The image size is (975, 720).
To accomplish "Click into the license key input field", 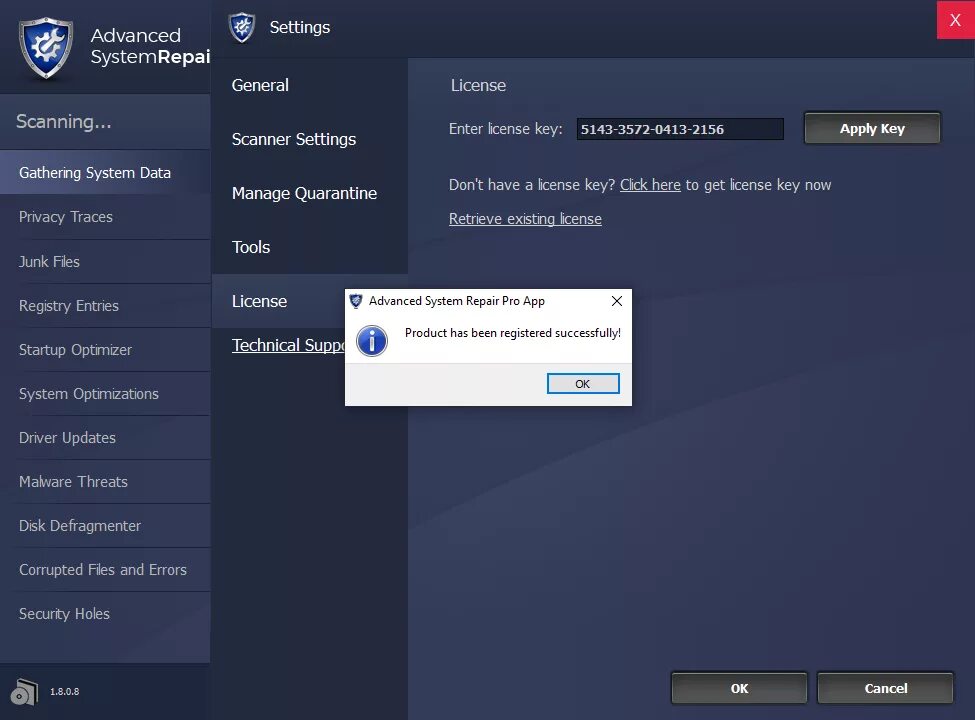I will coord(680,129).
